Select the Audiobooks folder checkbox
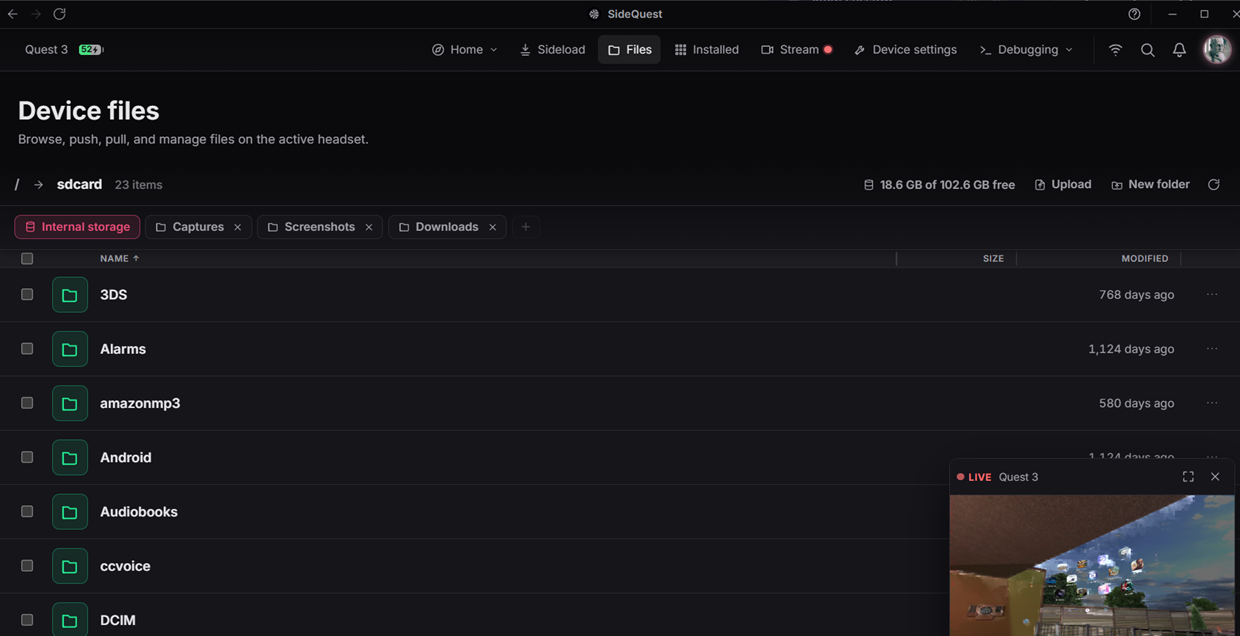The height and width of the screenshot is (636, 1240). point(27,512)
